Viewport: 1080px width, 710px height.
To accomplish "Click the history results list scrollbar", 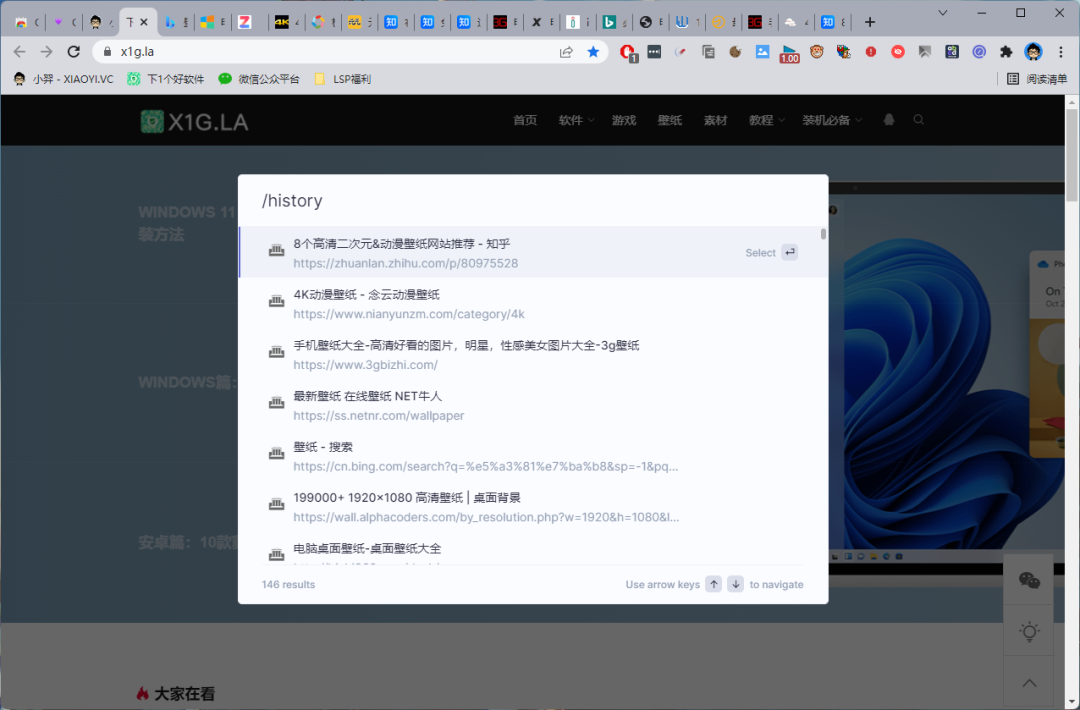I will pos(823,234).
